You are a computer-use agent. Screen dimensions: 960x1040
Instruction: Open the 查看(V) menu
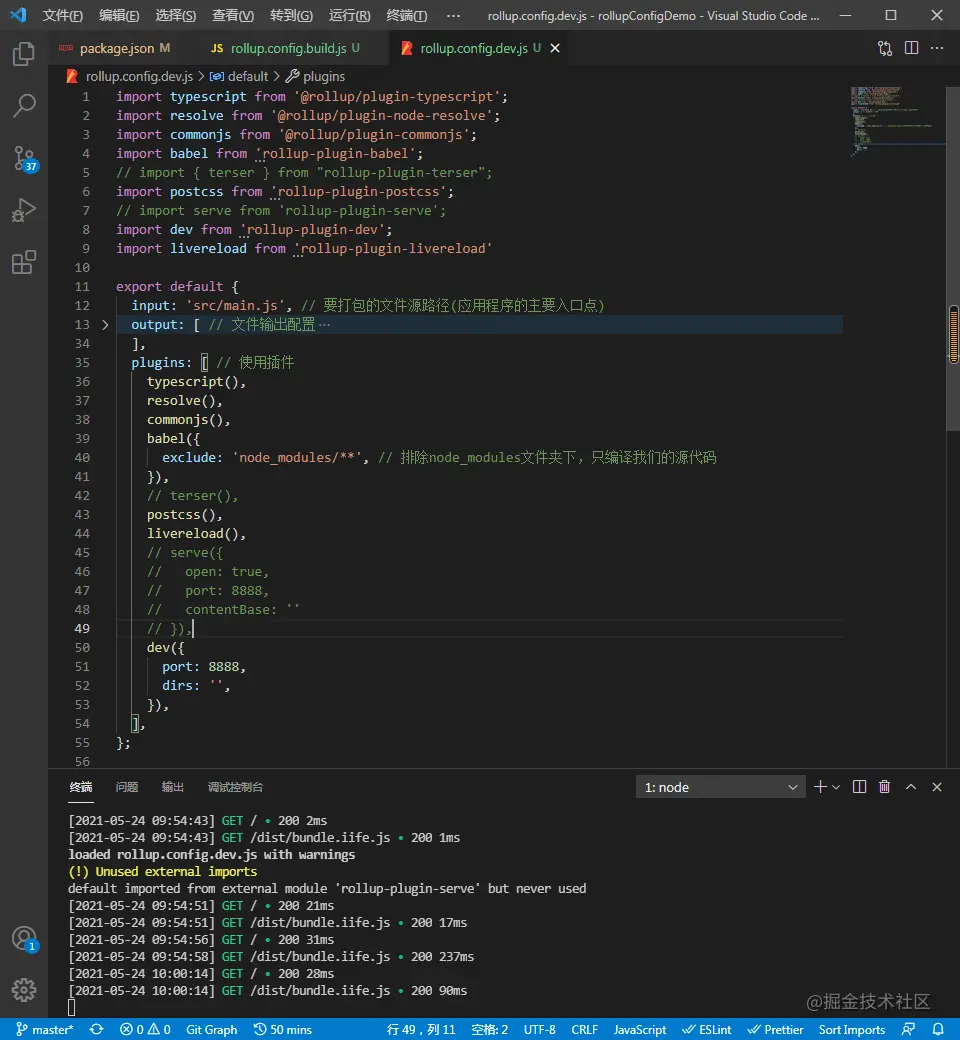point(232,15)
